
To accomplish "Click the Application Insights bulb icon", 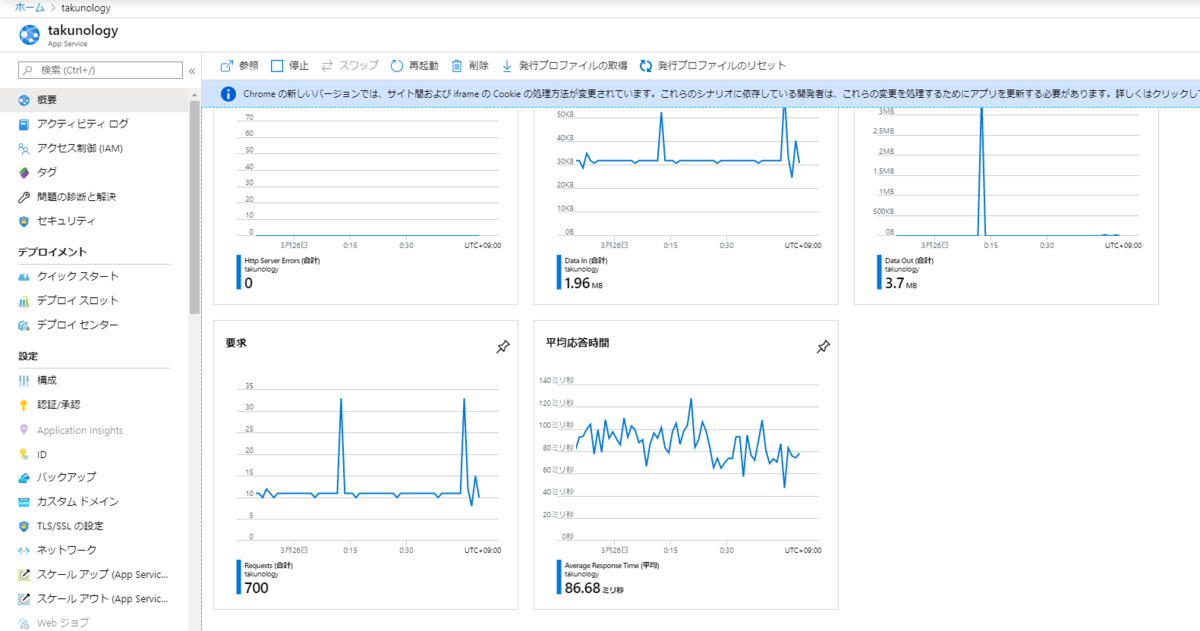I will point(24,430).
